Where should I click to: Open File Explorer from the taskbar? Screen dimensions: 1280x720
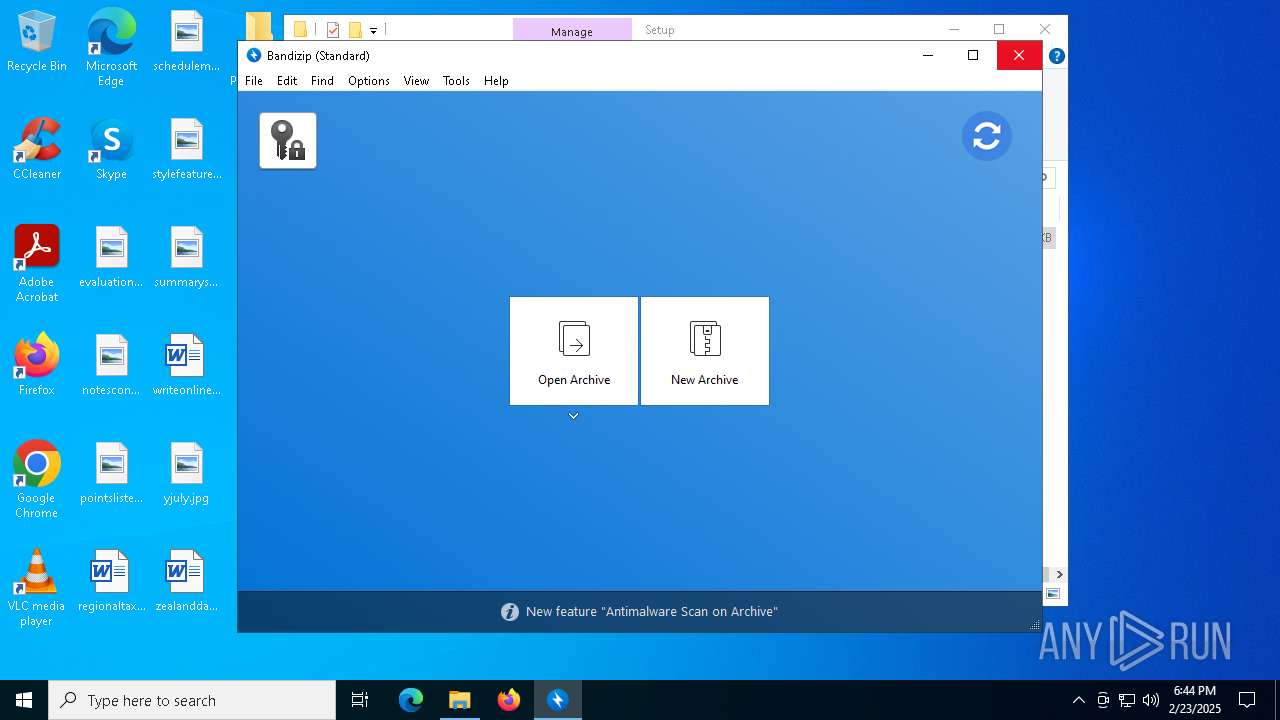[460, 700]
